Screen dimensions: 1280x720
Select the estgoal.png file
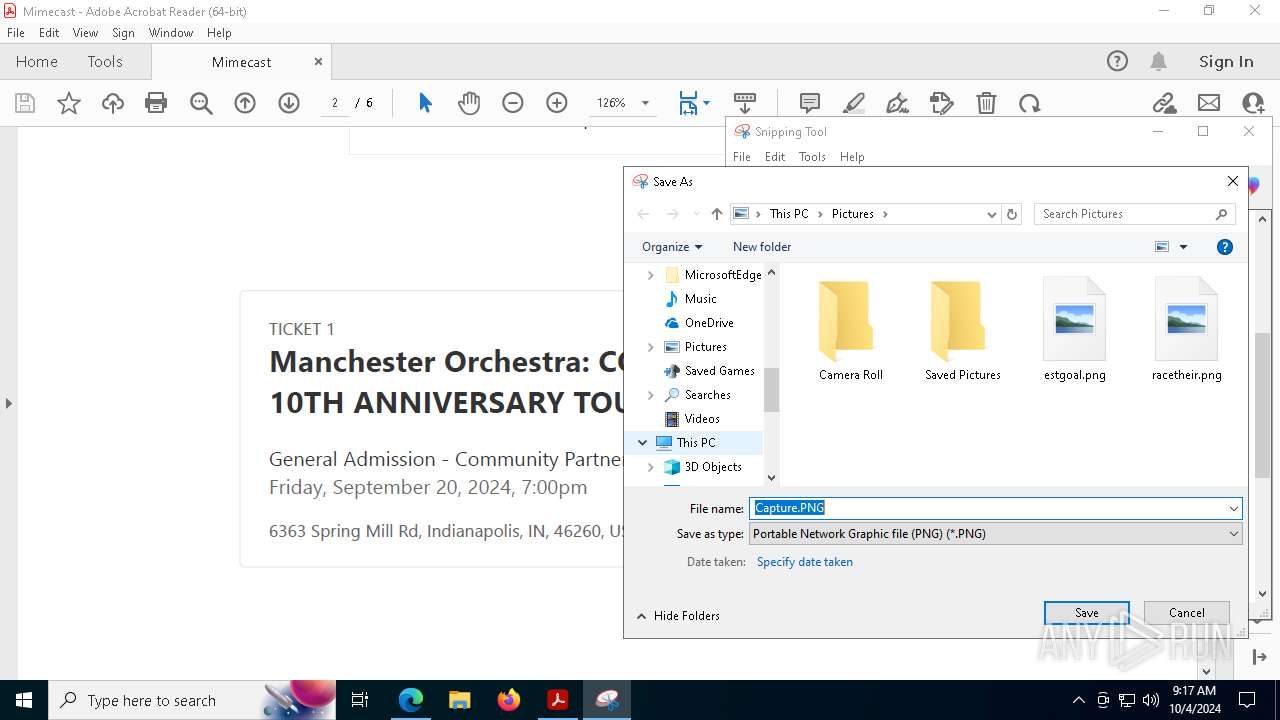(x=1075, y=330)
